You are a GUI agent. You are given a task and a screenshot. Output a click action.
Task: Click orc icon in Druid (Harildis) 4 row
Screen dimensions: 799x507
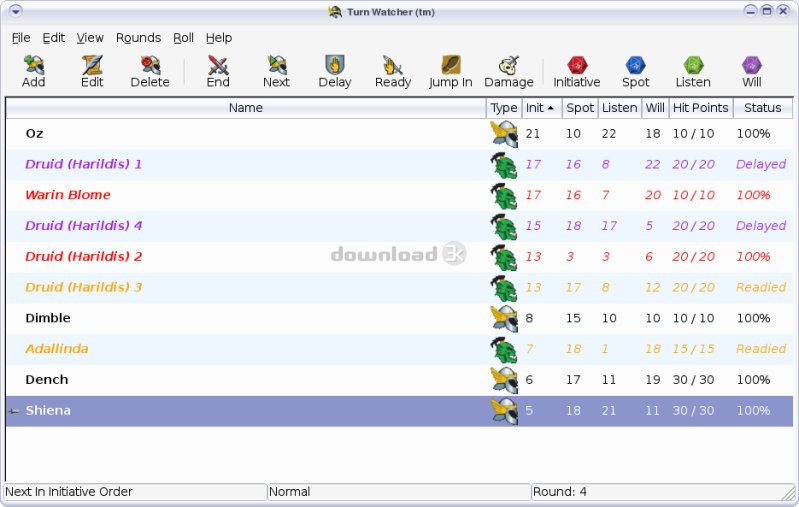tap(504, 226)
